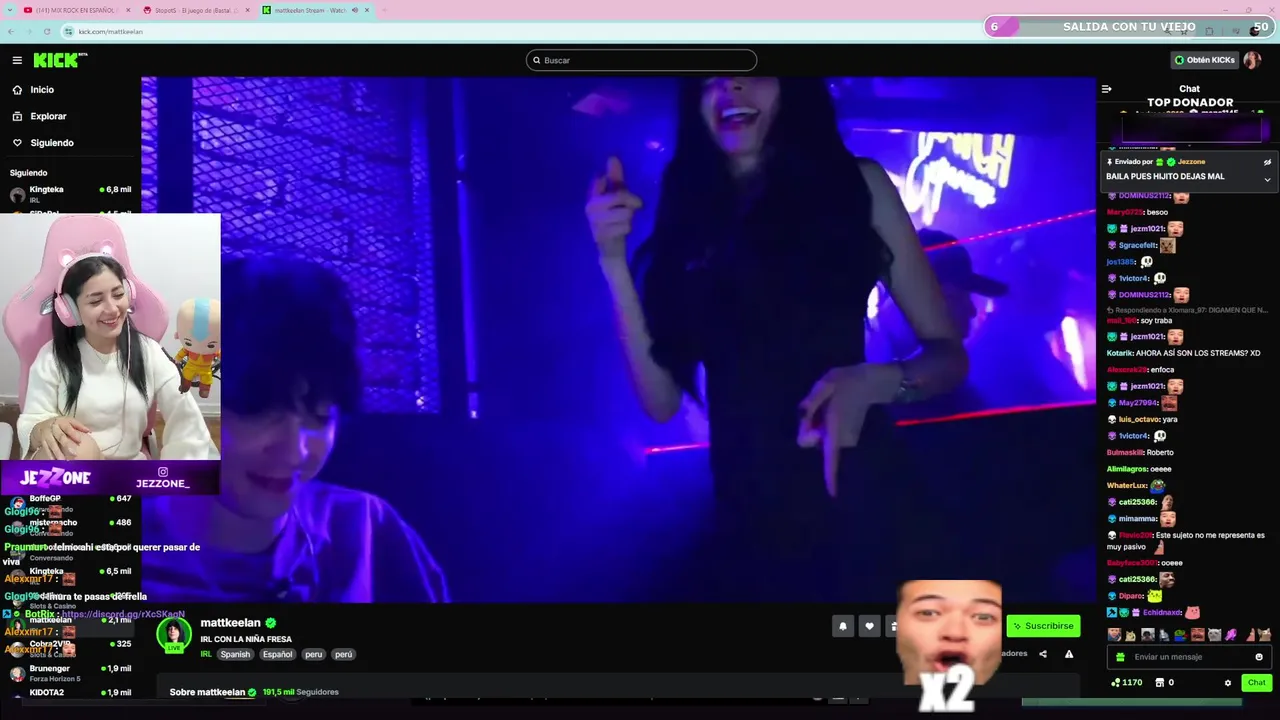Expand pinned message chevron
1280x720 pixels.
coord(1267,180)
